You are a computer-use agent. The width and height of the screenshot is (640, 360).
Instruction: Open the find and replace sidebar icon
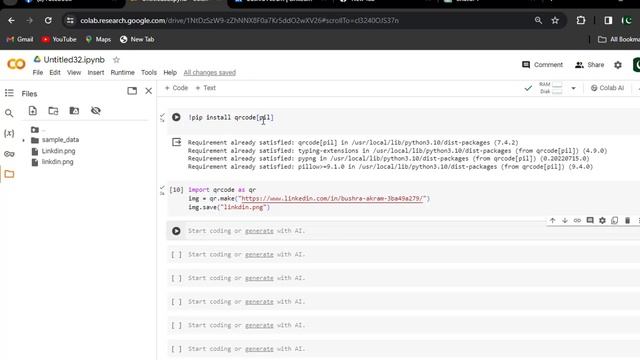coord(9,113)
